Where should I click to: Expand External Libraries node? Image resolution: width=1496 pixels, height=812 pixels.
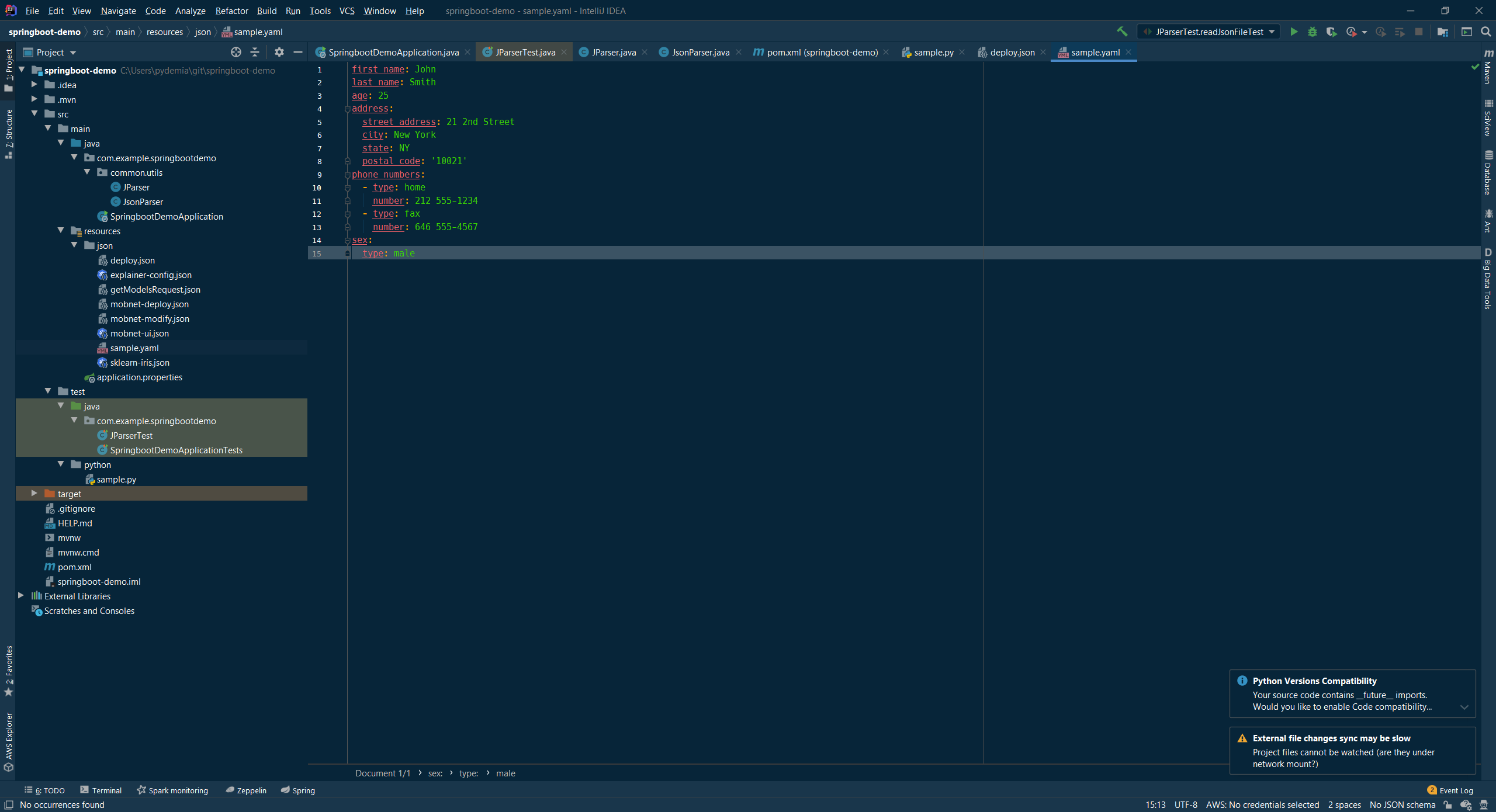21,596
